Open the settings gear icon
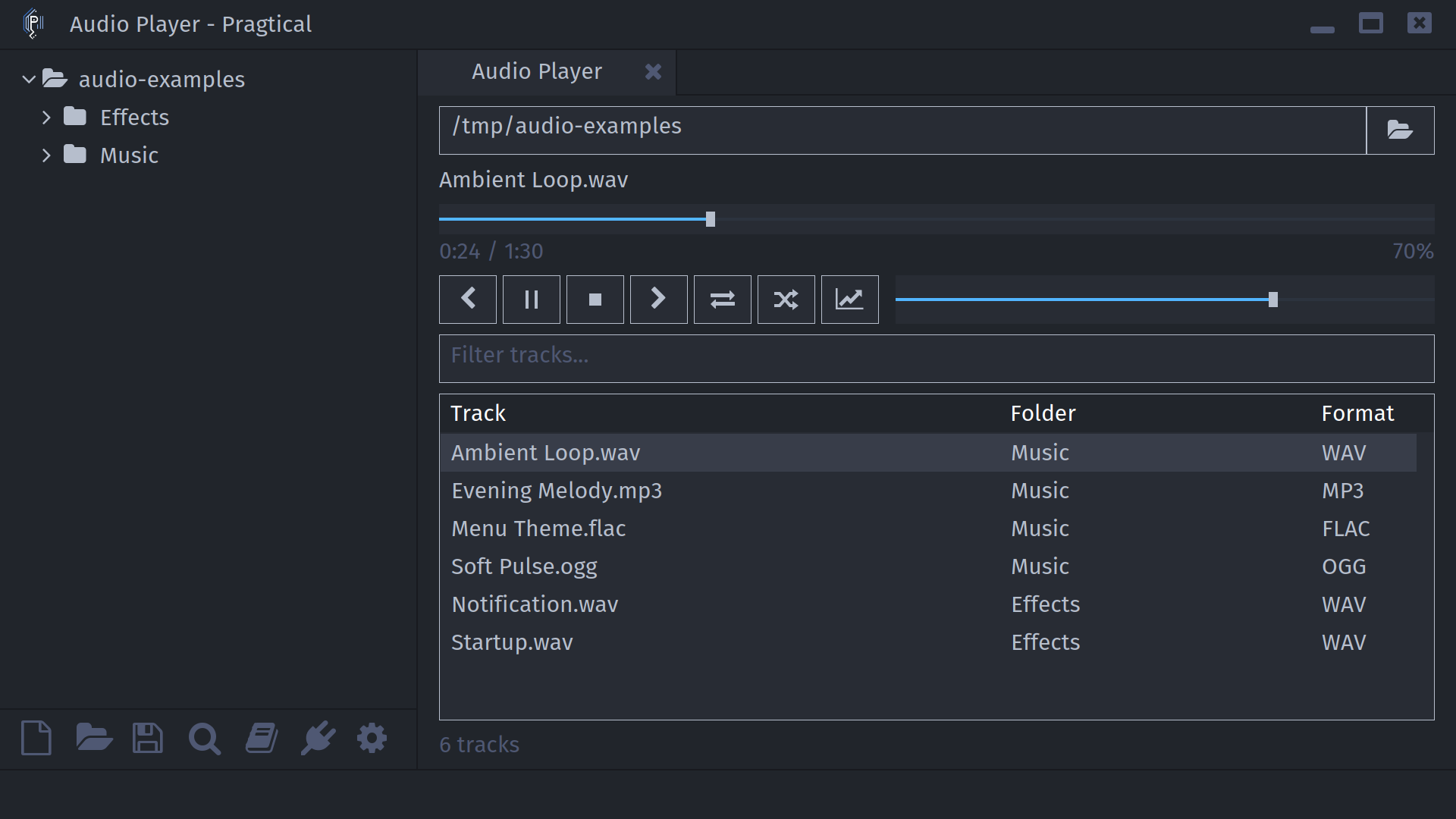Viewport: 1456px width, 819px height. [372, 738]
